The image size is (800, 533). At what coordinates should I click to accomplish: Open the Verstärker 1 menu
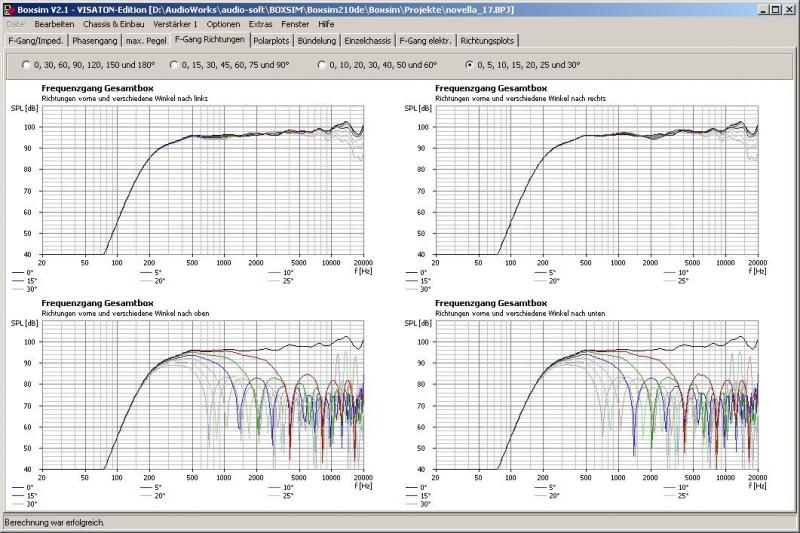175,23
